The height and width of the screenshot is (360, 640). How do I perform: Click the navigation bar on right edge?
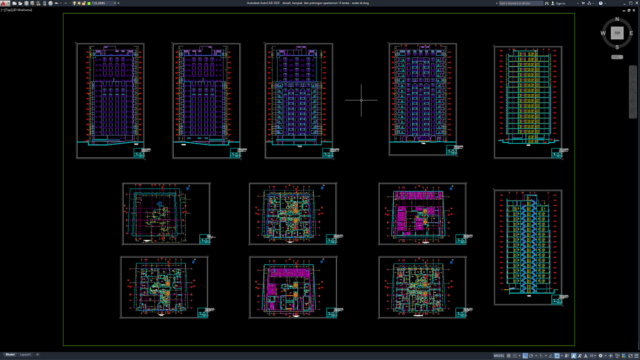pyautogui.click(x=633, y=92)
